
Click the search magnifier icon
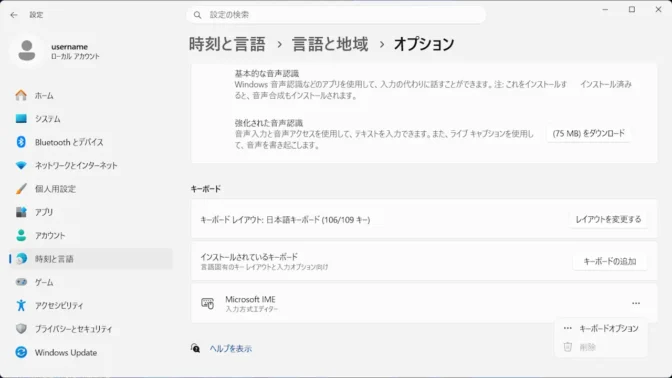click(197, 15)
